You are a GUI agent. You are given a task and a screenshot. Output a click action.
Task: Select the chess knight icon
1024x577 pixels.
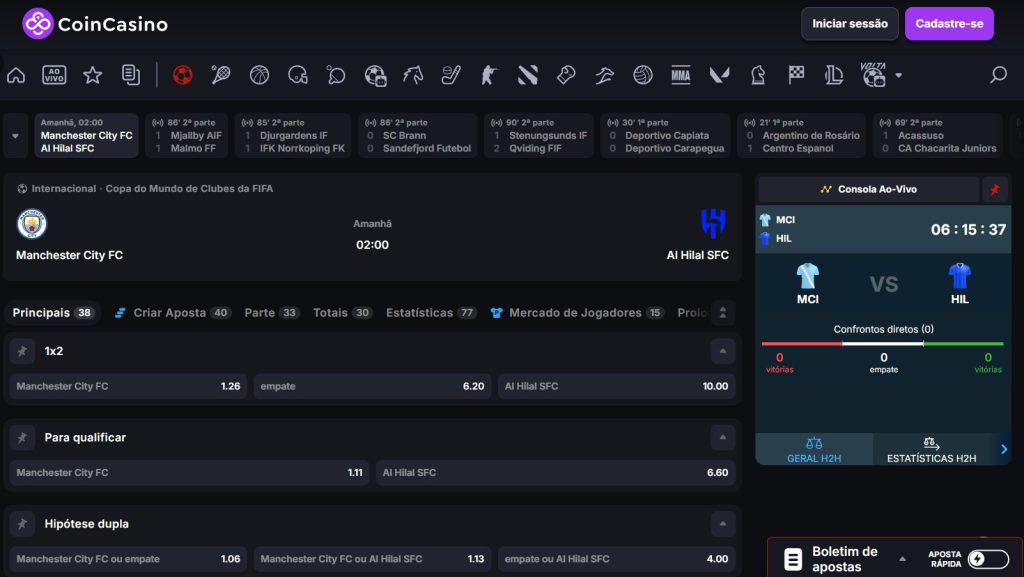(758, 76)
